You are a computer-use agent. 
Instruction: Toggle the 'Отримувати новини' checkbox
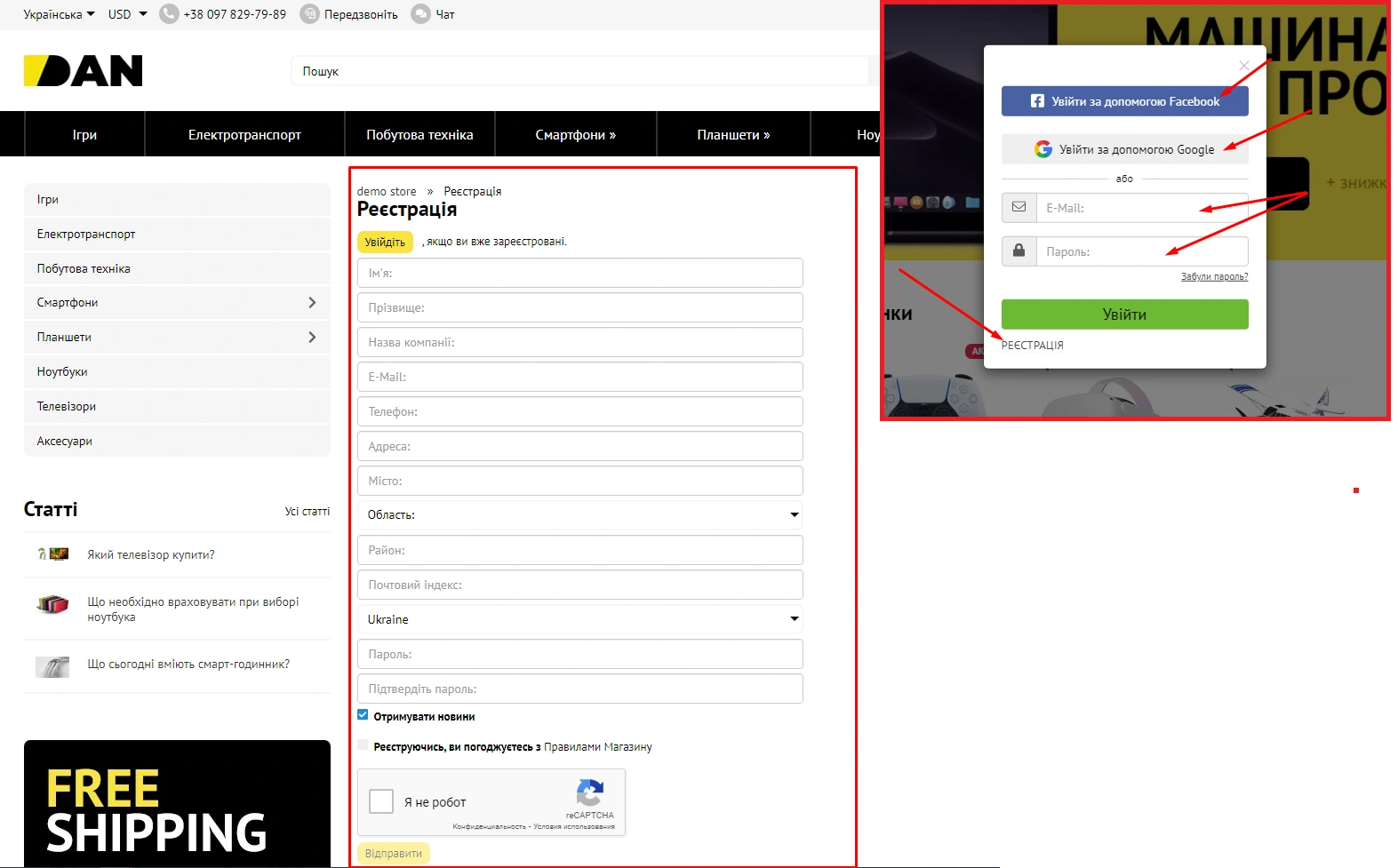pos(363,715)
